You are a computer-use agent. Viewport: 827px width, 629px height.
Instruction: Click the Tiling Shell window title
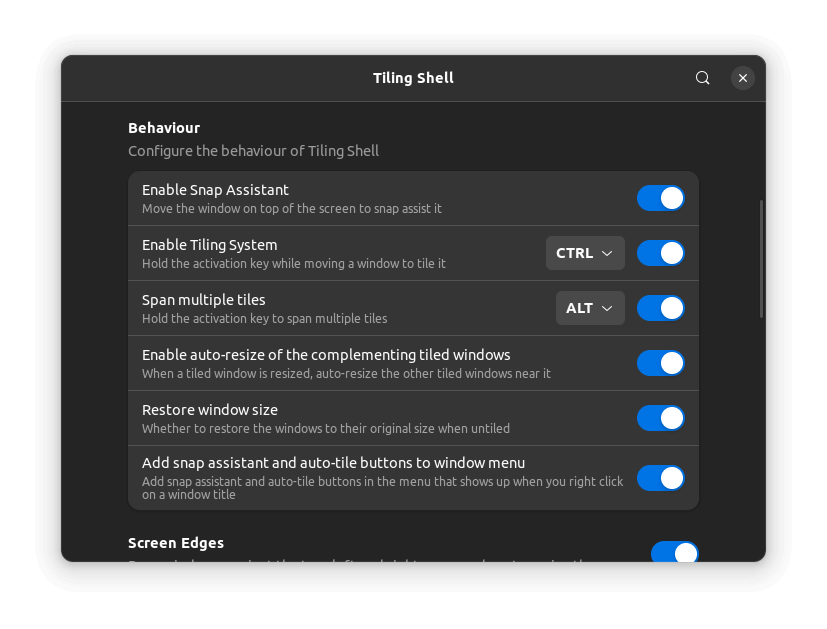click(413, 78)
